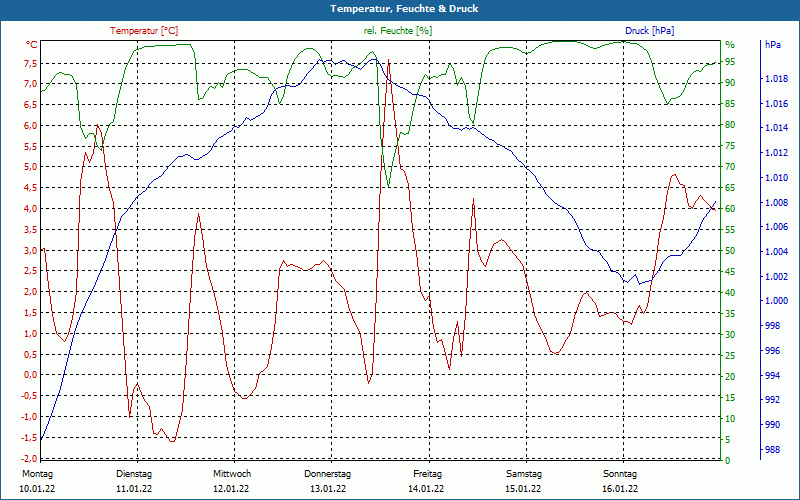The image size is (800, 500).
Task: Pick the Mittwoch day label
Action: click(232, 473)
